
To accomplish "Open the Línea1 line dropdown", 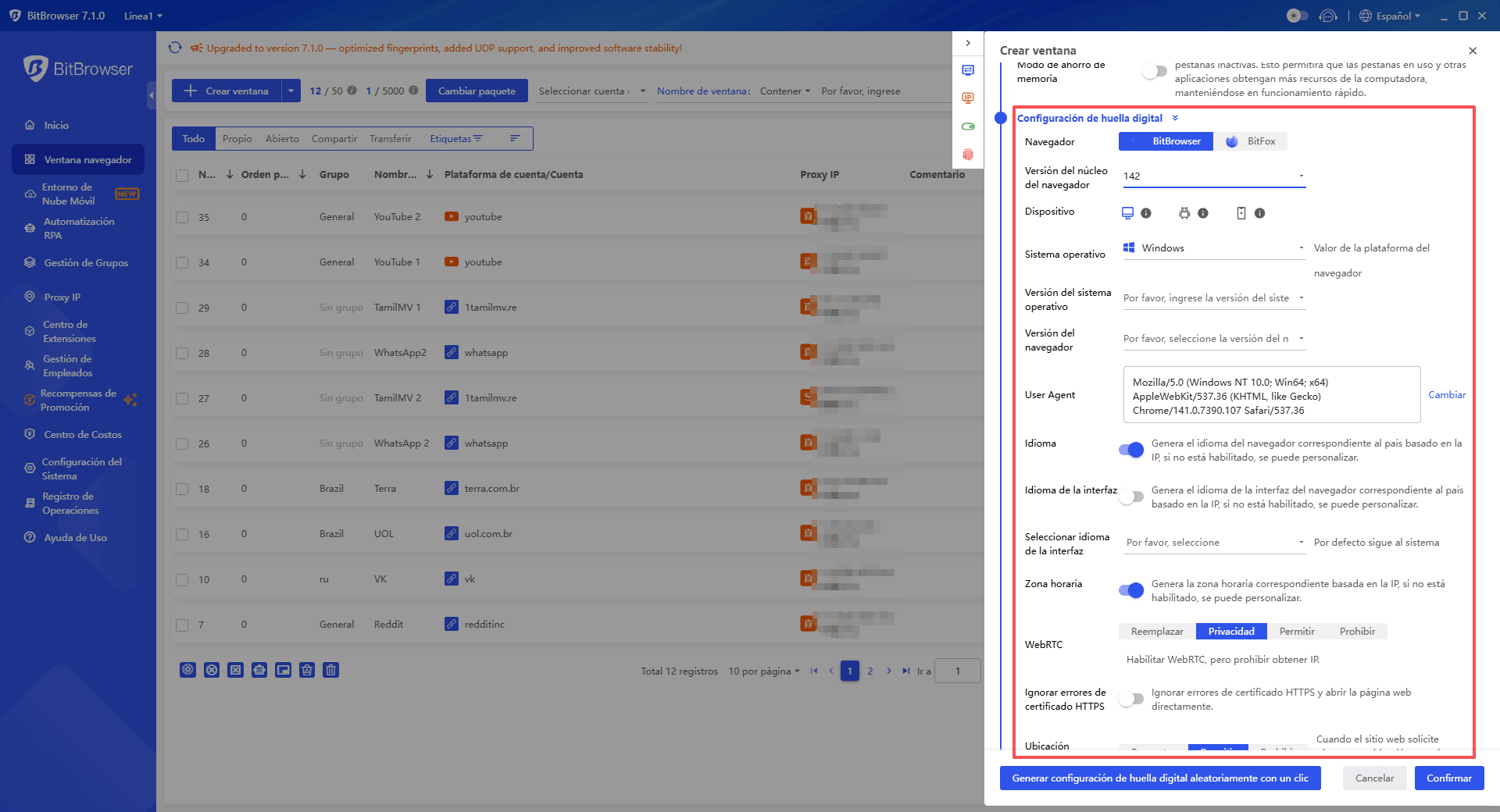I will point(143,16).
